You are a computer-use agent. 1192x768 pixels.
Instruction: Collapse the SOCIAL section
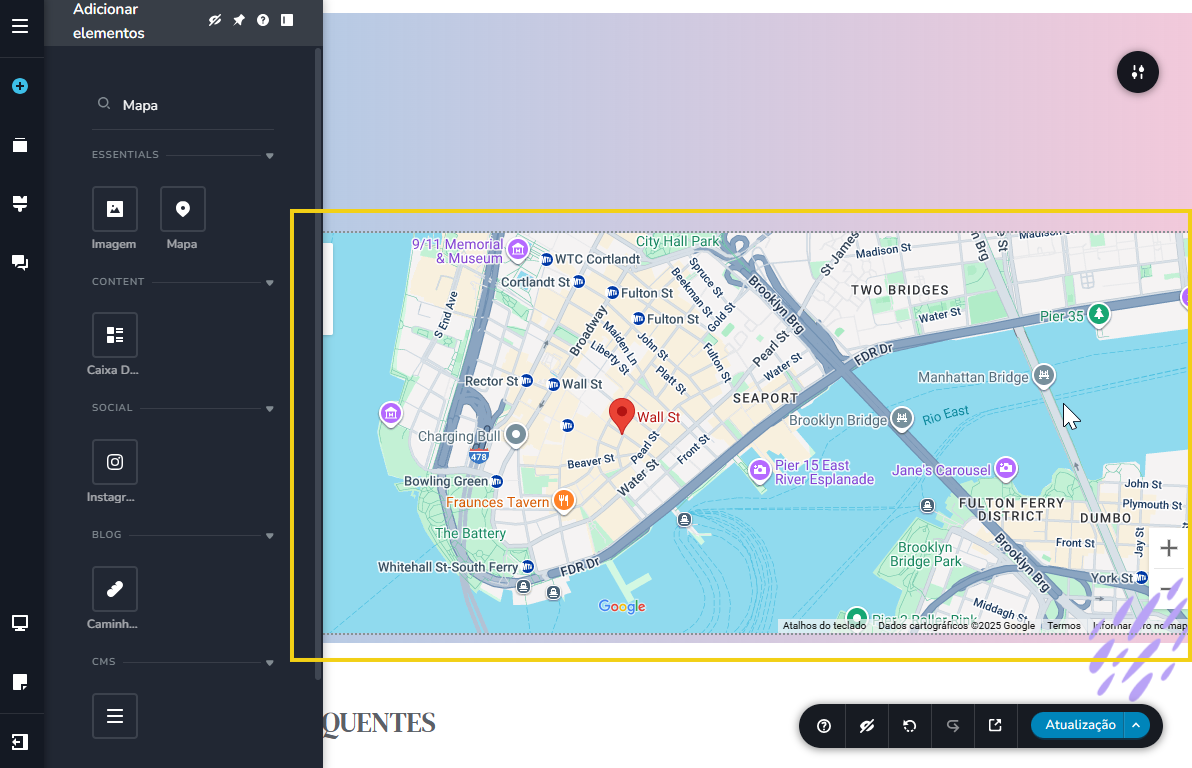click(269, 409)
